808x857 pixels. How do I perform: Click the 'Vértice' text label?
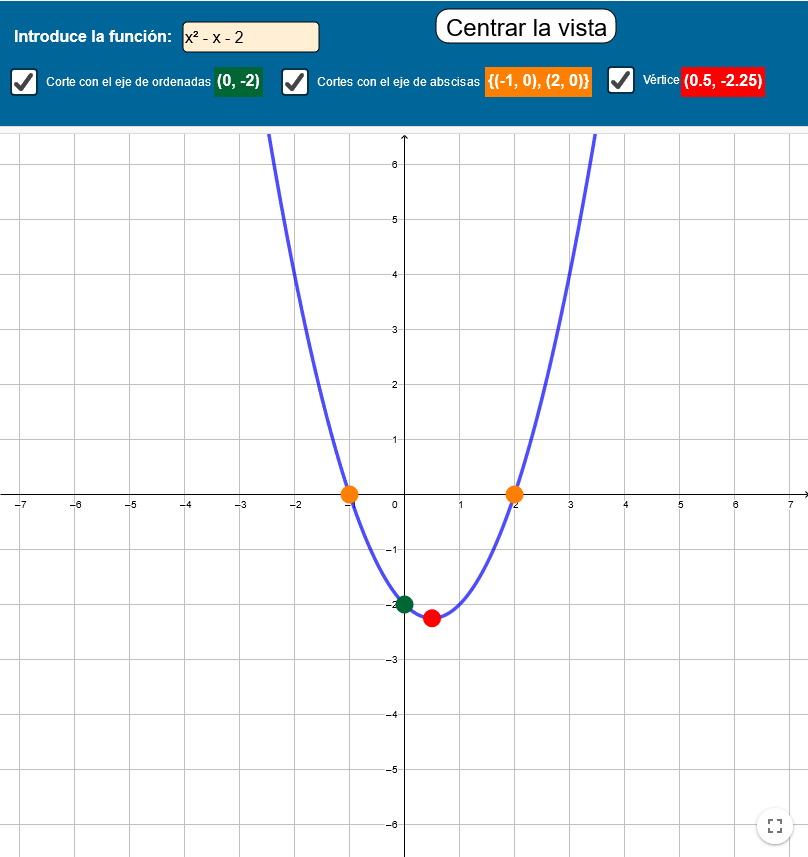pos(661,80)
